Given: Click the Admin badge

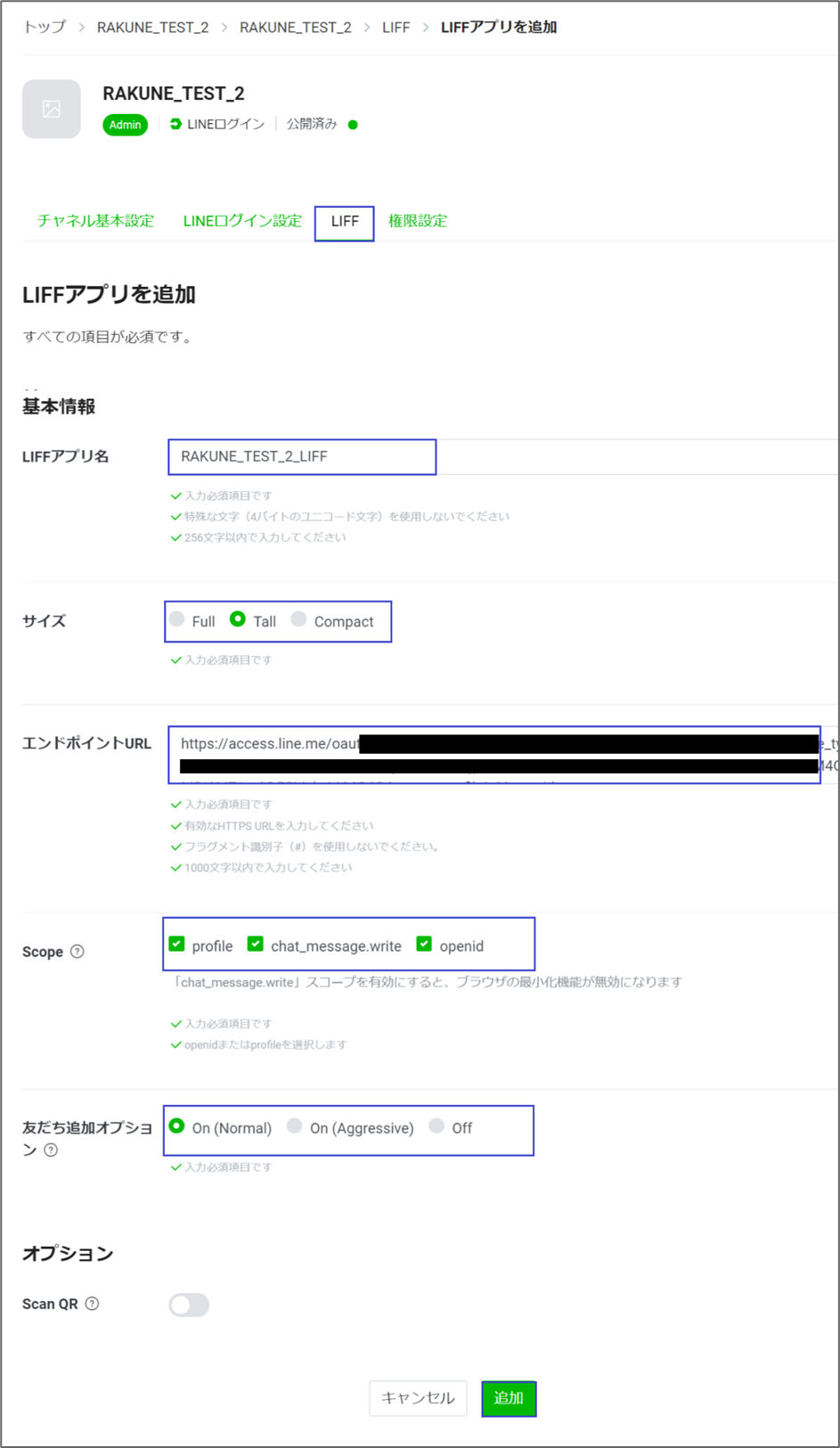Looking at the screenshot, I should [125, 125].
